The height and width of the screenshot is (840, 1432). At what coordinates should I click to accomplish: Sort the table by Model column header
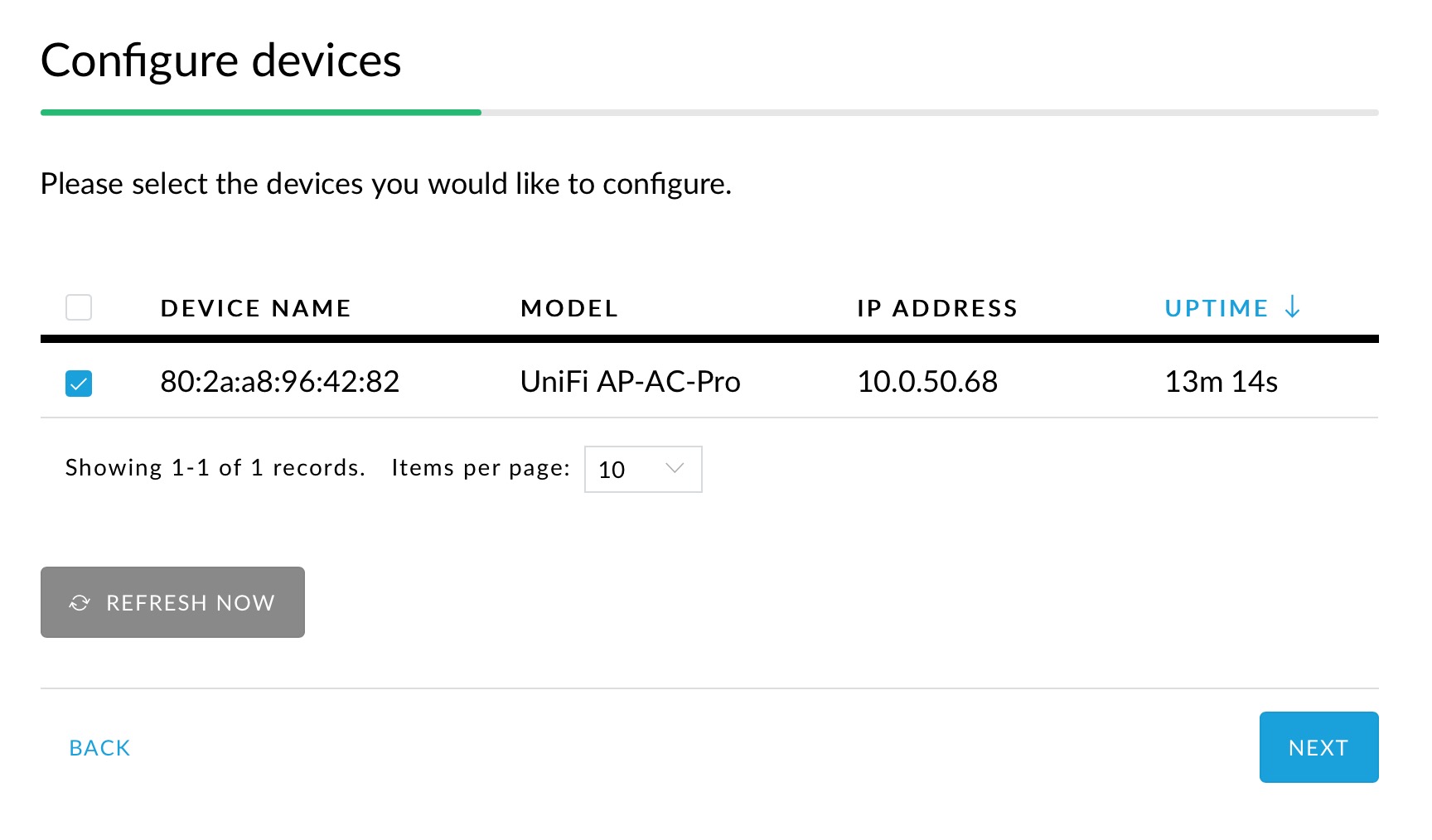coord(569,308)
